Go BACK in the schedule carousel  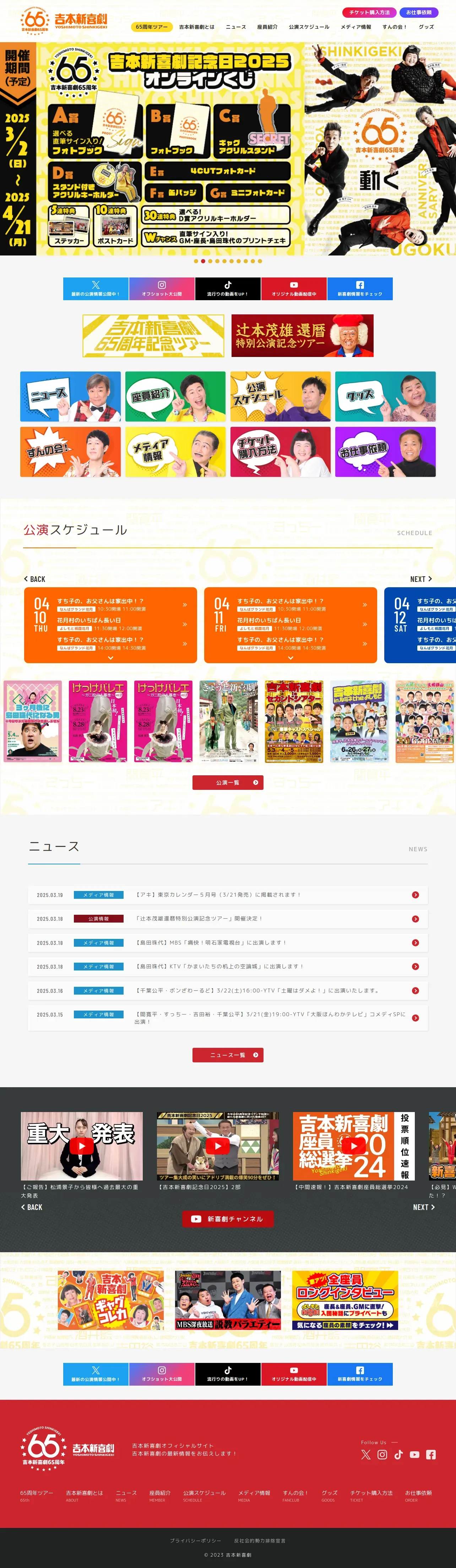34,579
